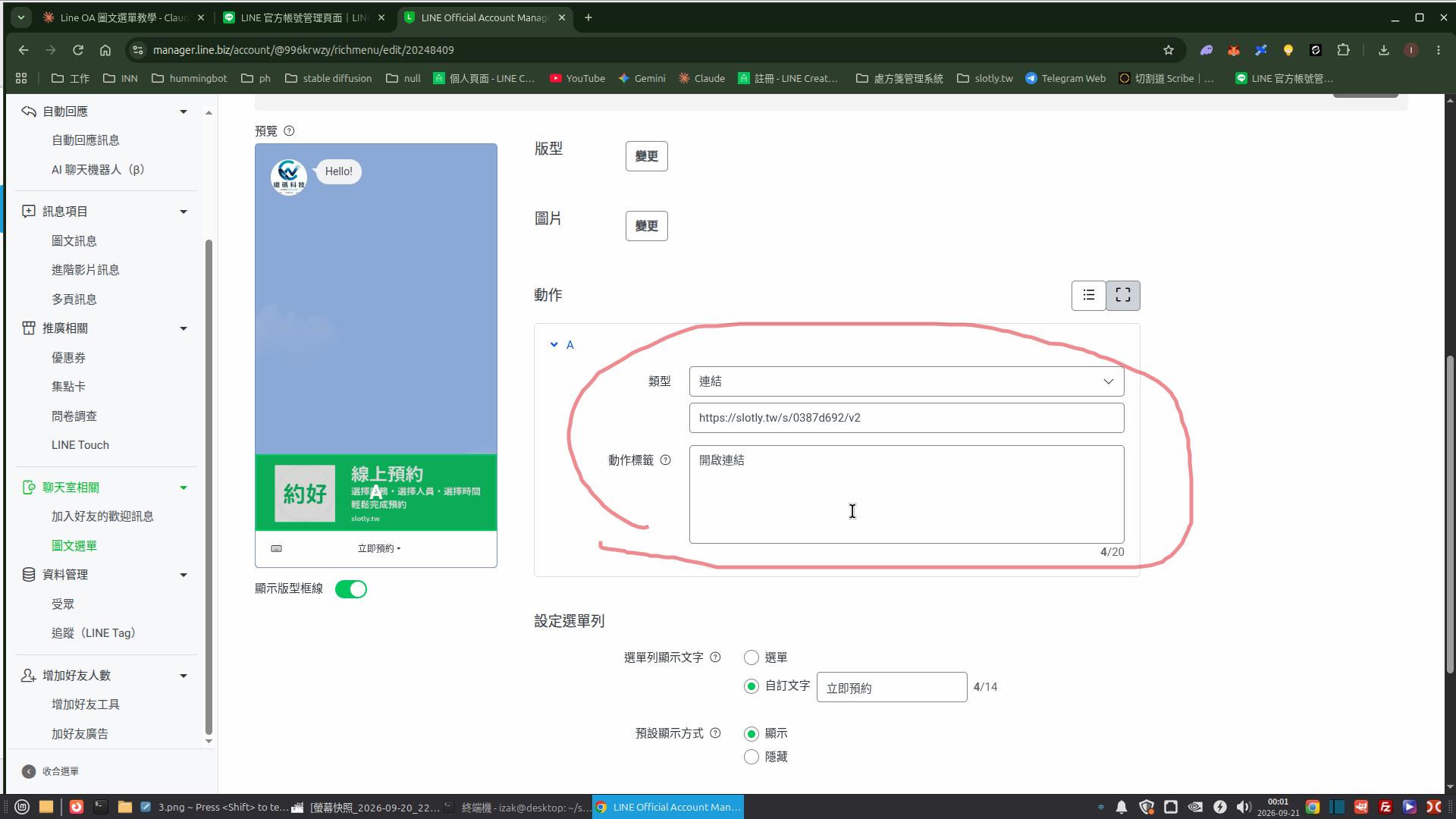This screenshot has height=819, width=1456.
Task: Go to 圖文訊息 sidebar item
Action: coord(74,241)
